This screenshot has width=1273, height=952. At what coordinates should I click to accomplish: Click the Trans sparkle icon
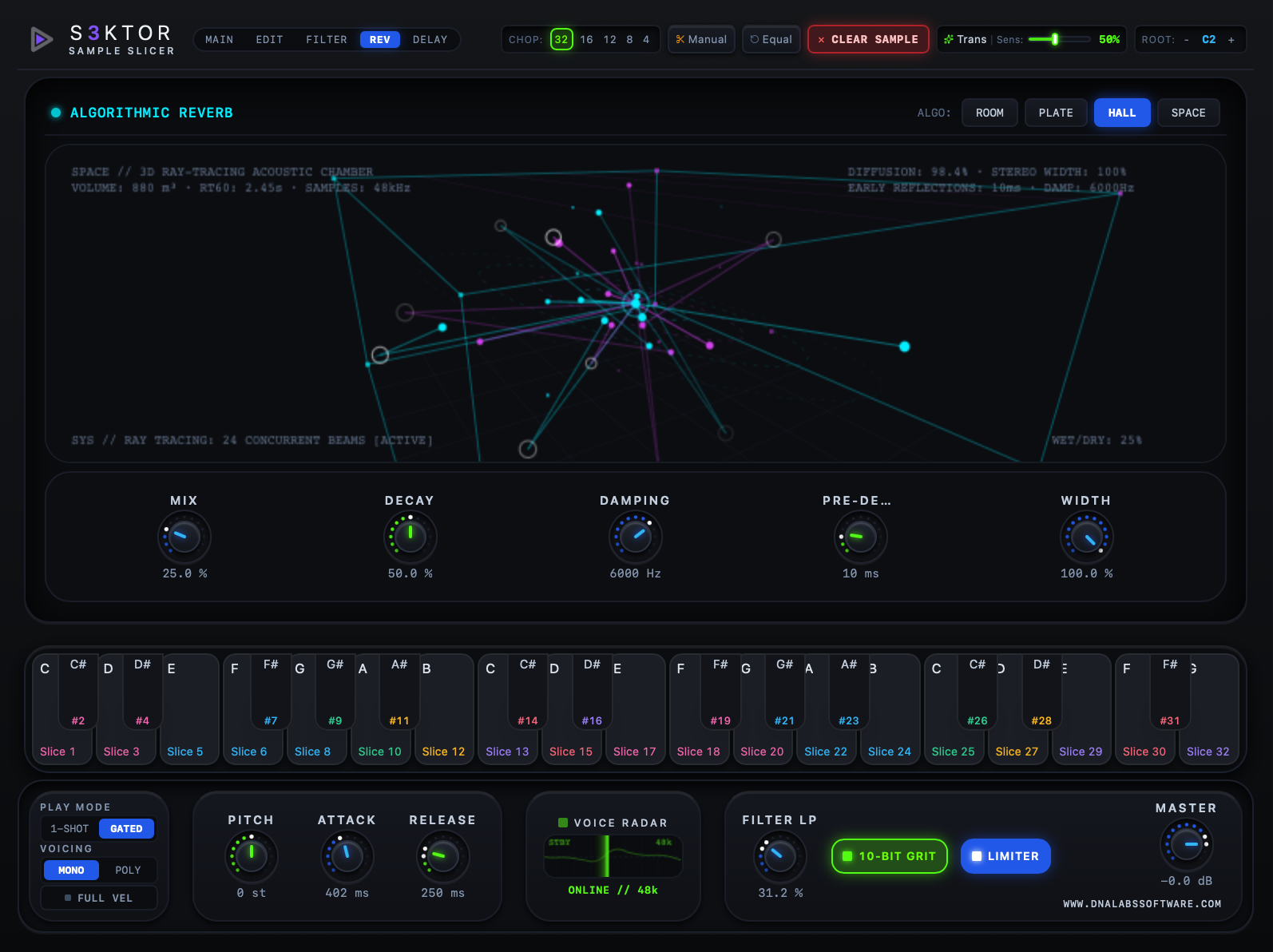click(x=949, y=39)
